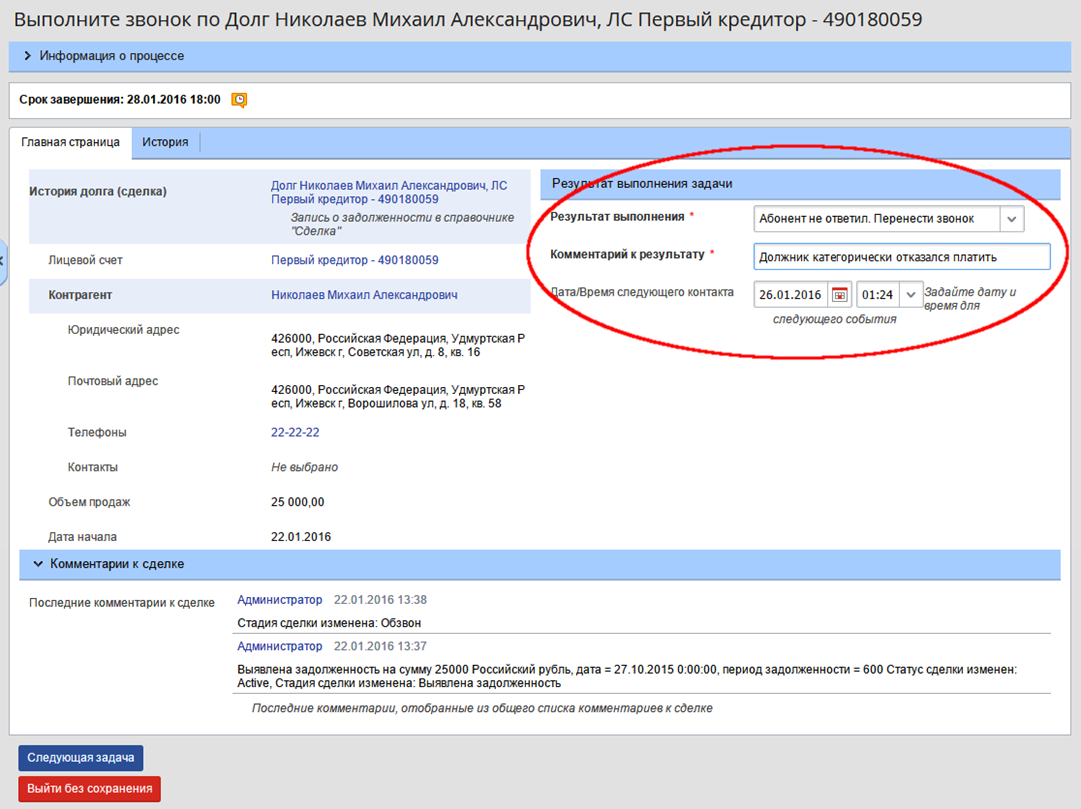Click the time field showing 01:24
The image size is (1081, 809).
[x=877, y=295]
